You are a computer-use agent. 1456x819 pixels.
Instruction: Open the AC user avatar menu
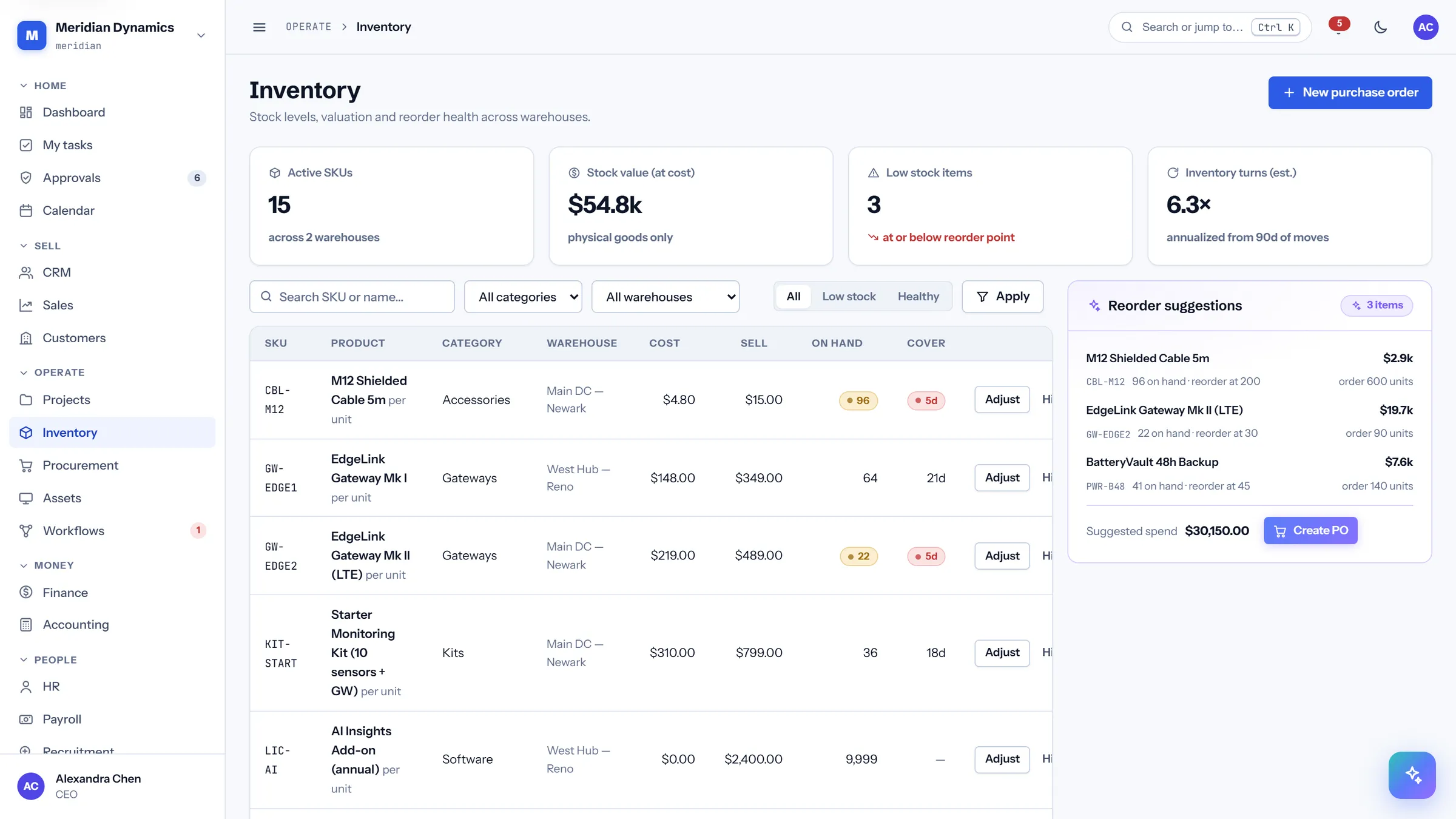coord(1426,27)
